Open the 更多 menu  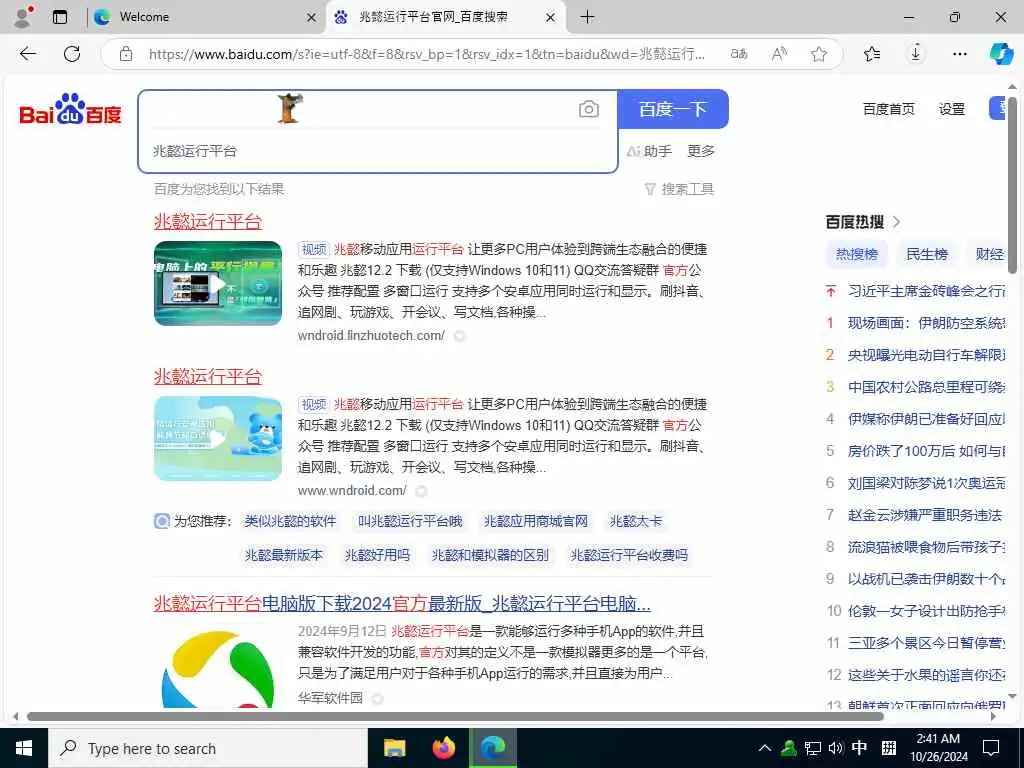tap(701, 151)
